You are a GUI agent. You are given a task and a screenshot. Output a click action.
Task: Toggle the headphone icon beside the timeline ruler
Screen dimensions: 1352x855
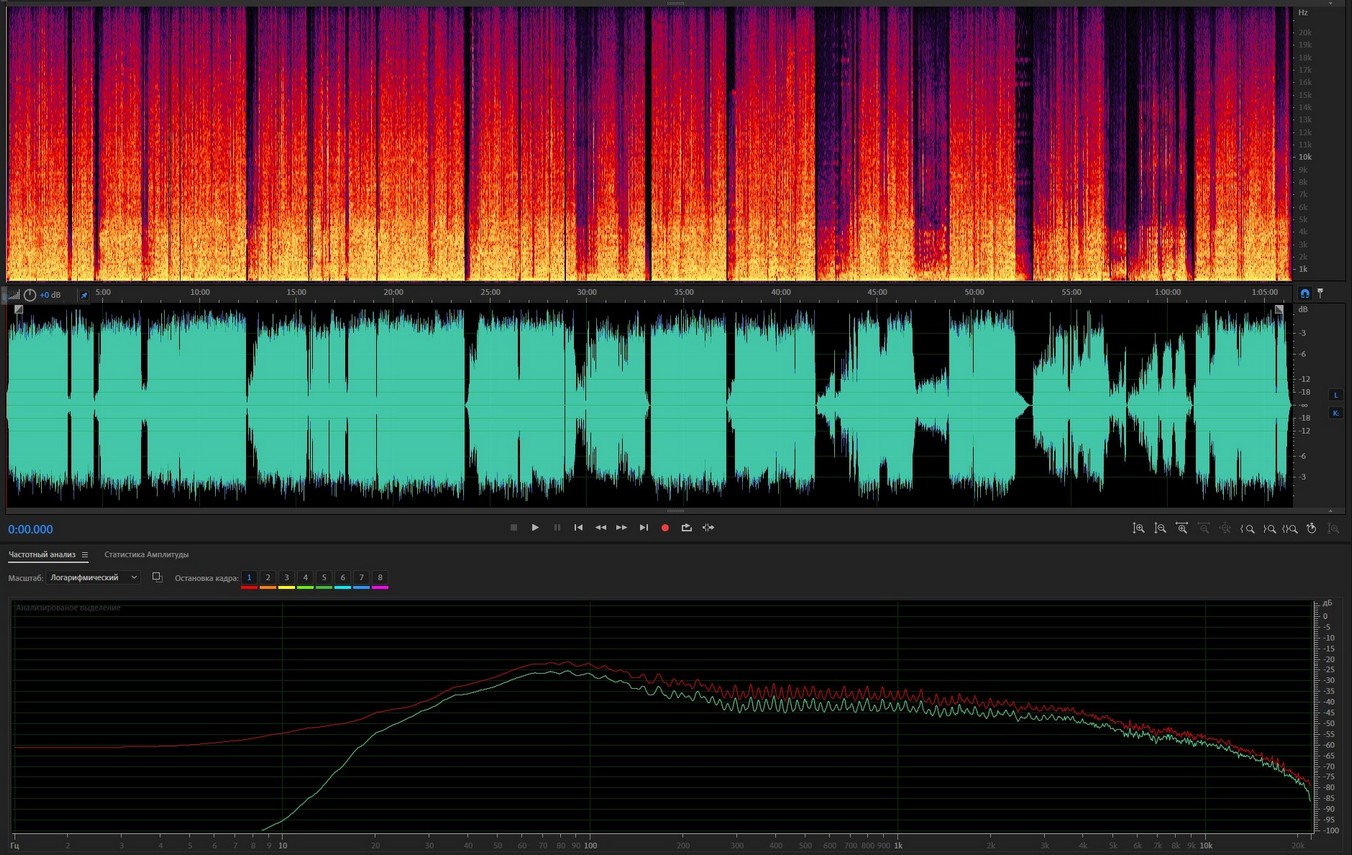pos(1305,294)
